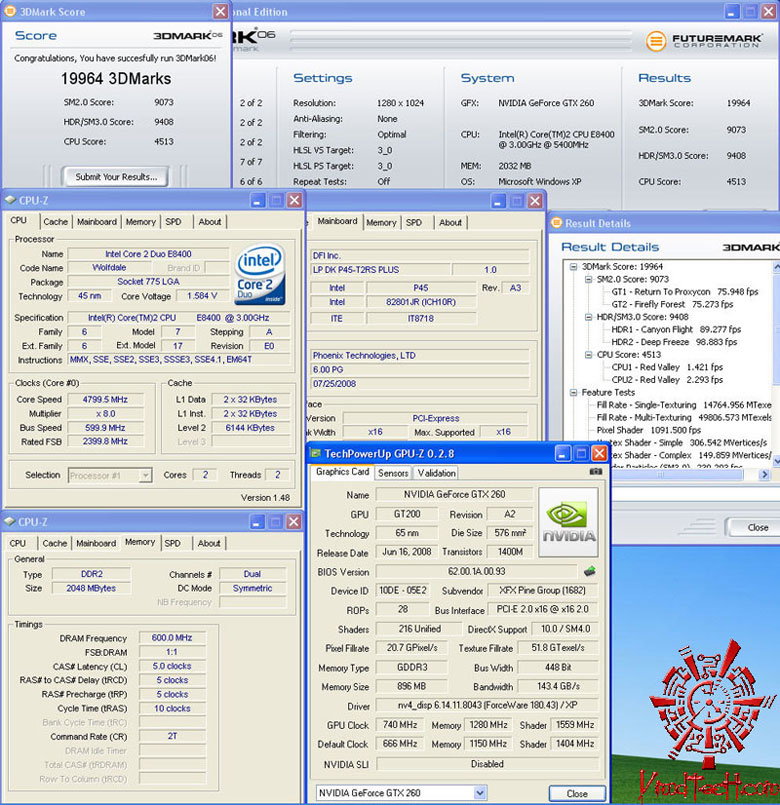Click the memory Type value DDR2
780x805 pixels.
(x=91, y=573)
